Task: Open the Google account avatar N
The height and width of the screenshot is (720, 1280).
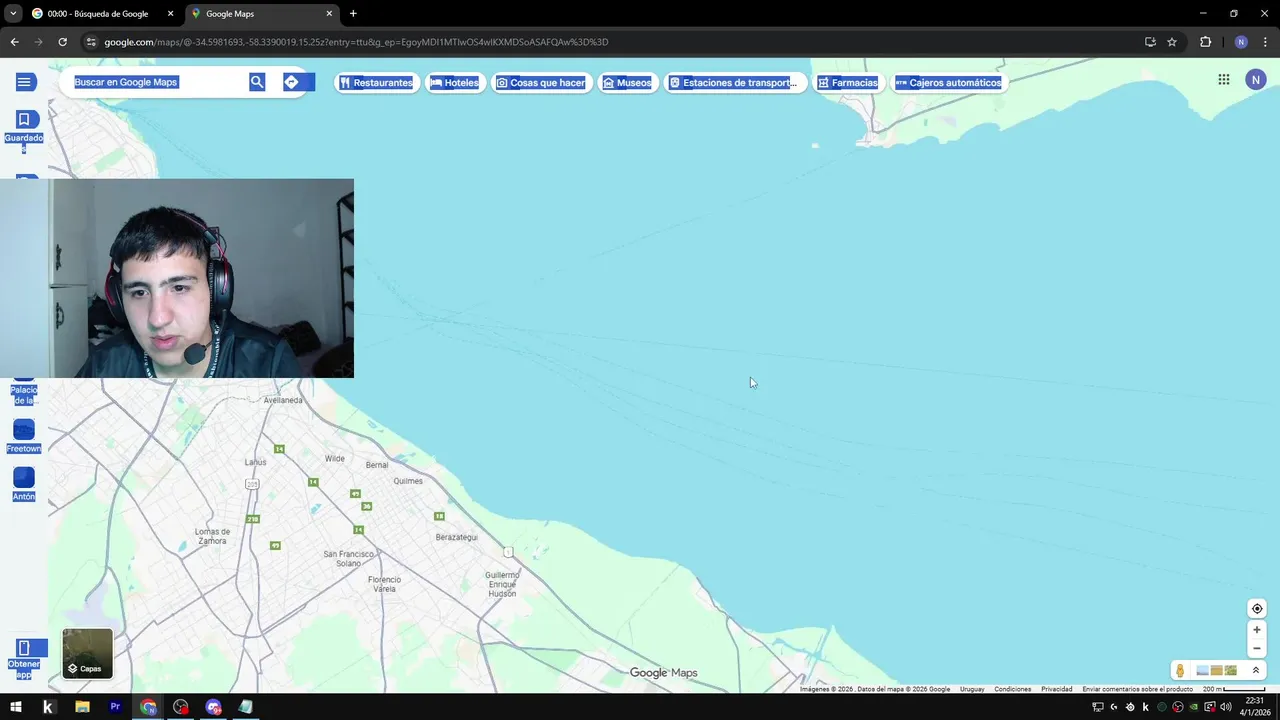Action: 1256,80
